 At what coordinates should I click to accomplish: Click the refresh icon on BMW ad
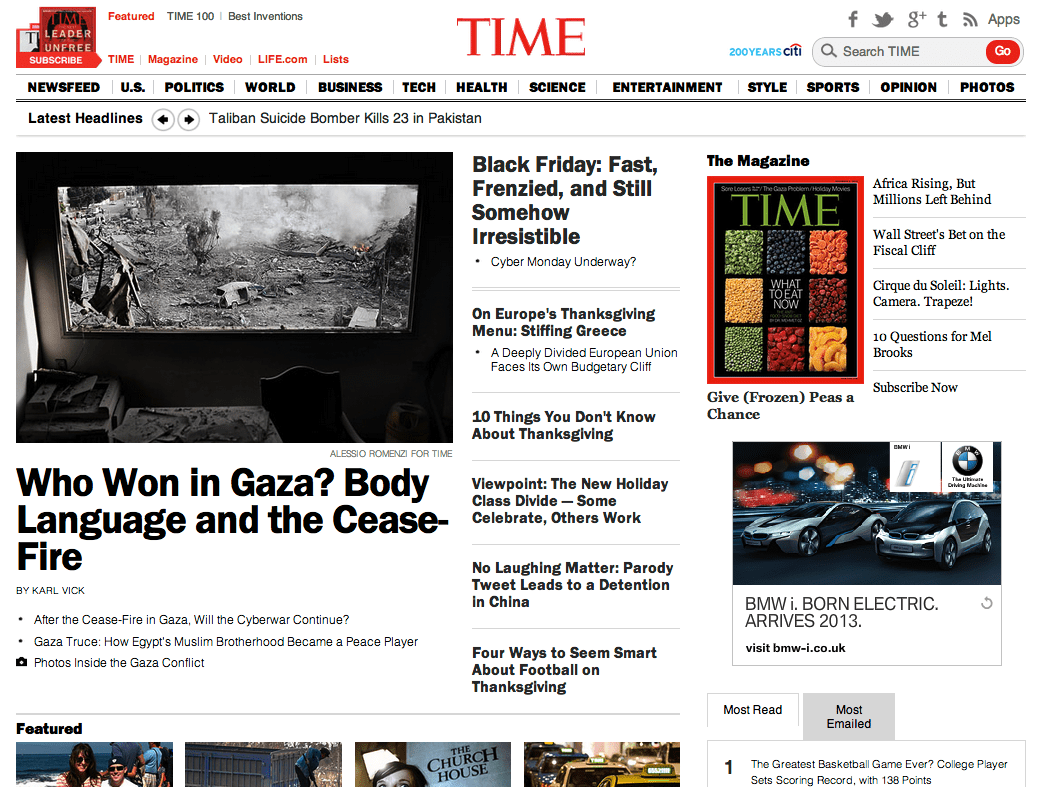tap(986, 603)
